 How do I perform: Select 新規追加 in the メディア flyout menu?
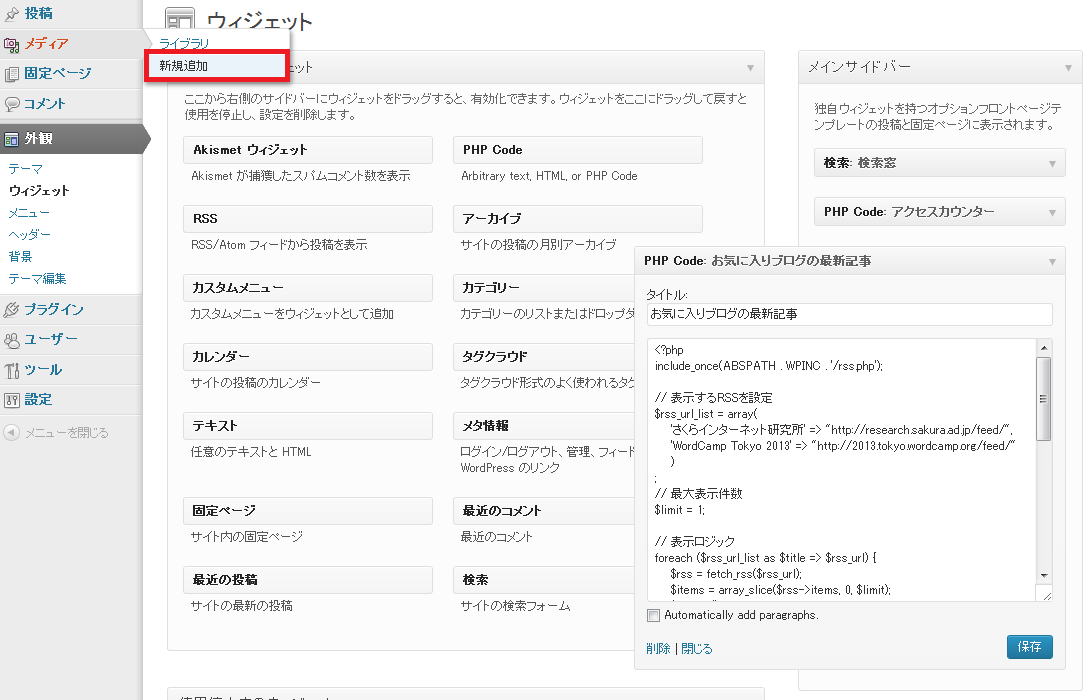click(184, 66)
